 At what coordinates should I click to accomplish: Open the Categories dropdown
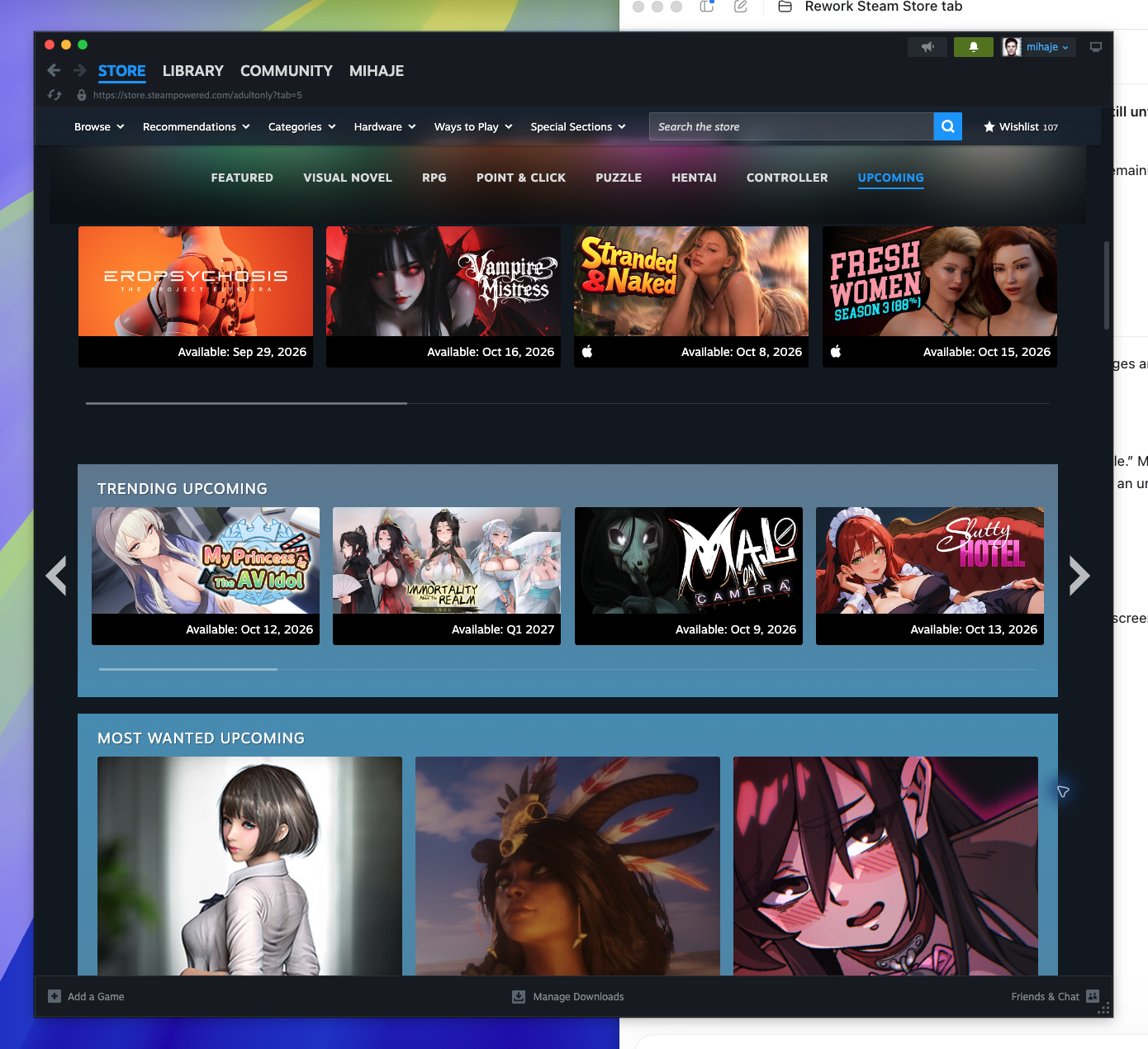(302, 126)
